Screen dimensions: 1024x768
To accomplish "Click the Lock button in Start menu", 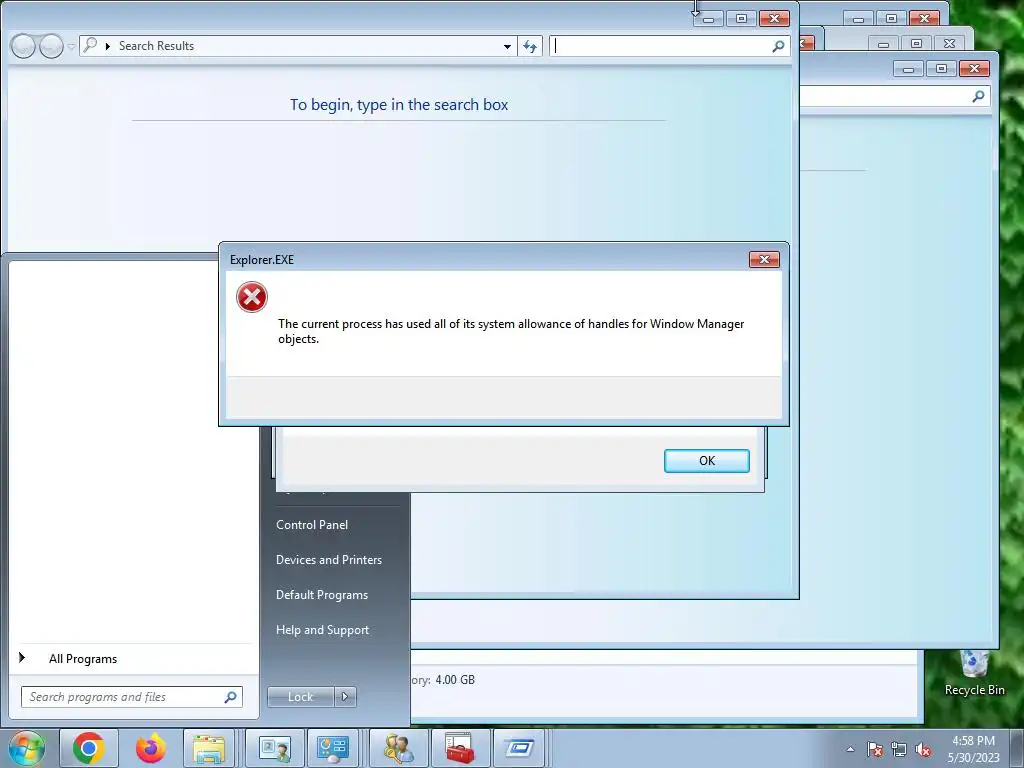I will [x=300, y=697].
